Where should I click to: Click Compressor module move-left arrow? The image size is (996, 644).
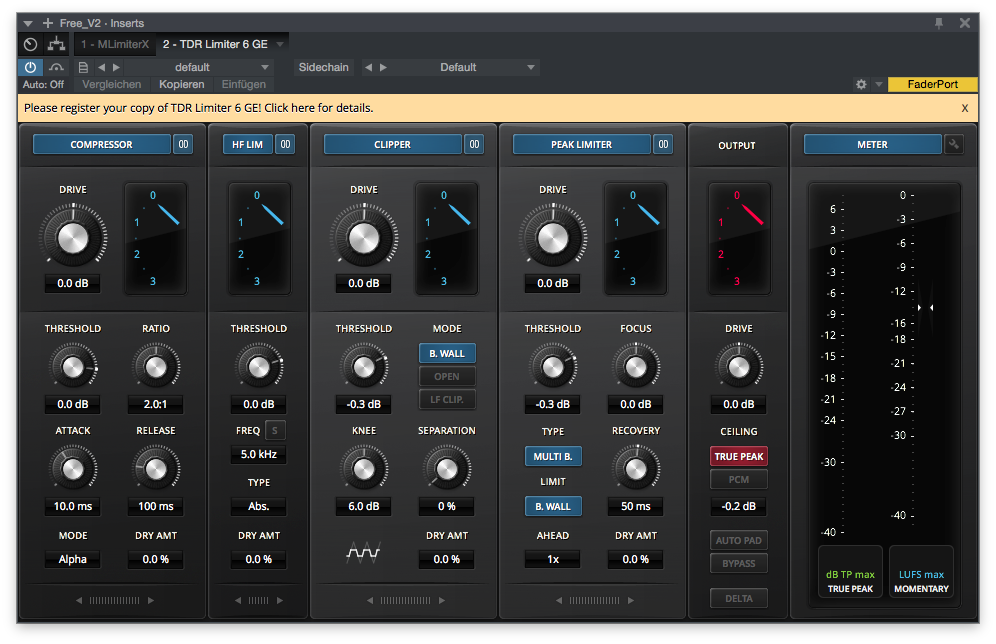[x=79, y=600]
